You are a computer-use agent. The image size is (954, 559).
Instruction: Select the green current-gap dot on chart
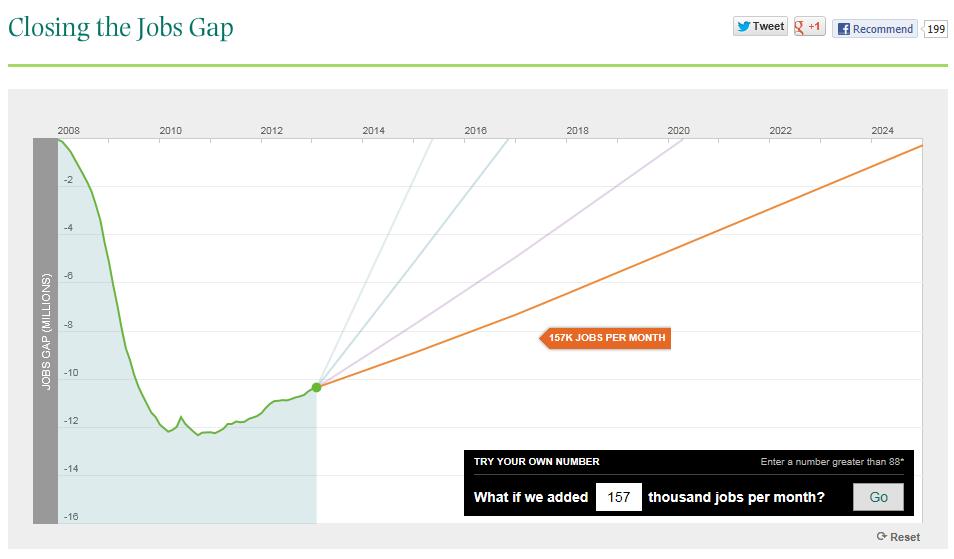(317, 387)
